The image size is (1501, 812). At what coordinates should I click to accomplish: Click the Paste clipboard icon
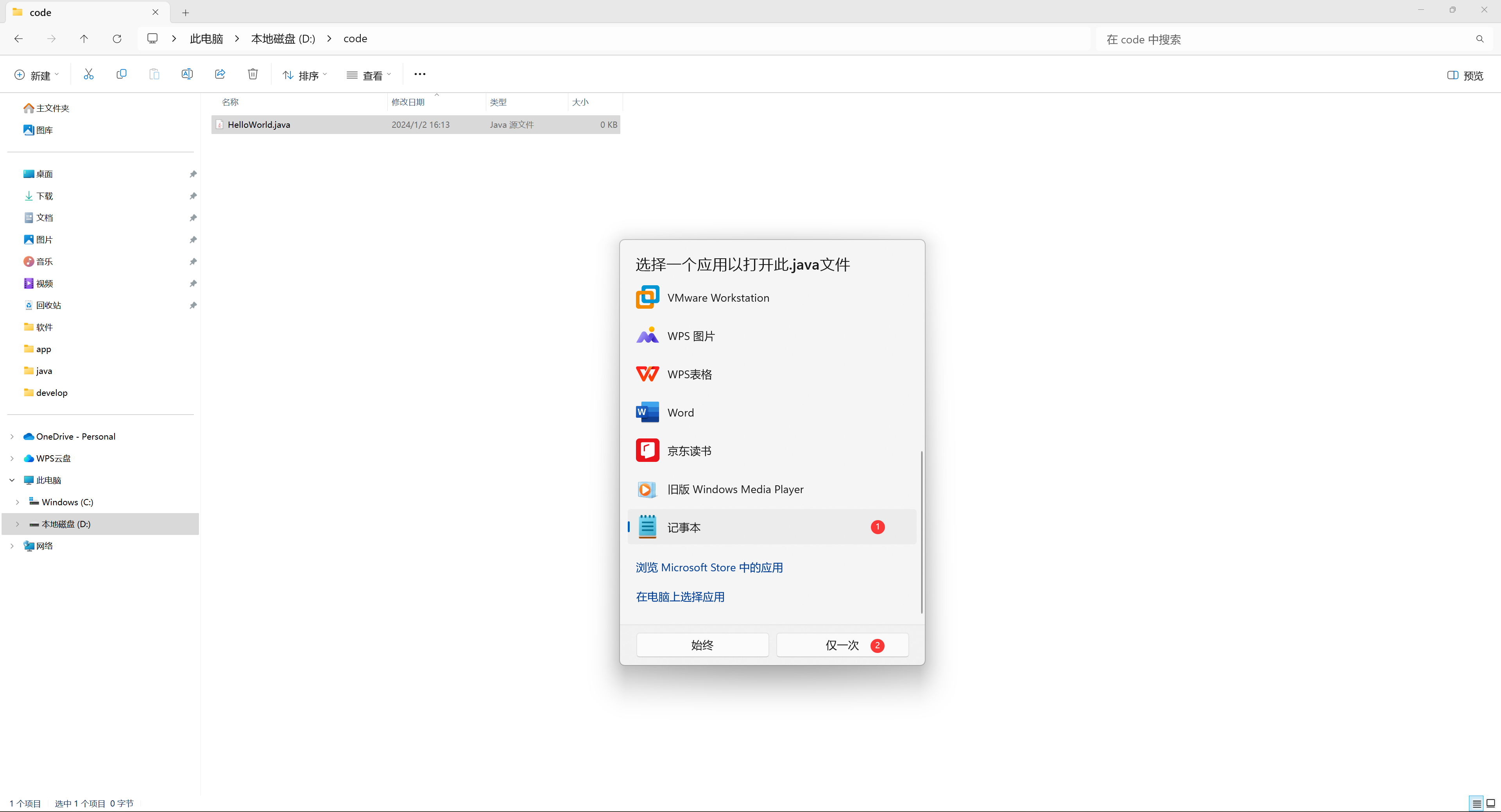pyautogui.click(x=154, y=74)
